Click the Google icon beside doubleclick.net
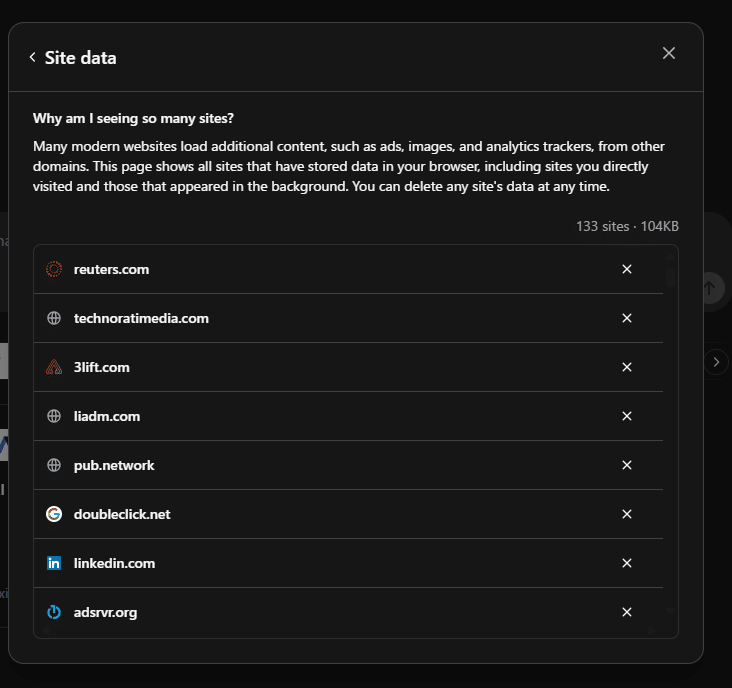 [x=54, y=514]
